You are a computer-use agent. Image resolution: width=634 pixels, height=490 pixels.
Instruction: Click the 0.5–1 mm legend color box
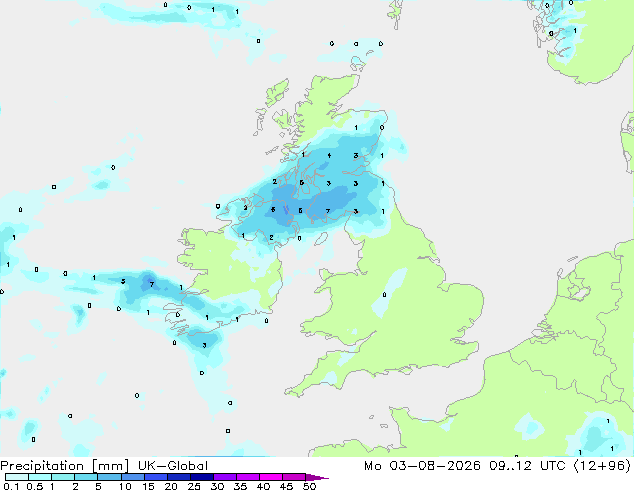click(40, 477)
